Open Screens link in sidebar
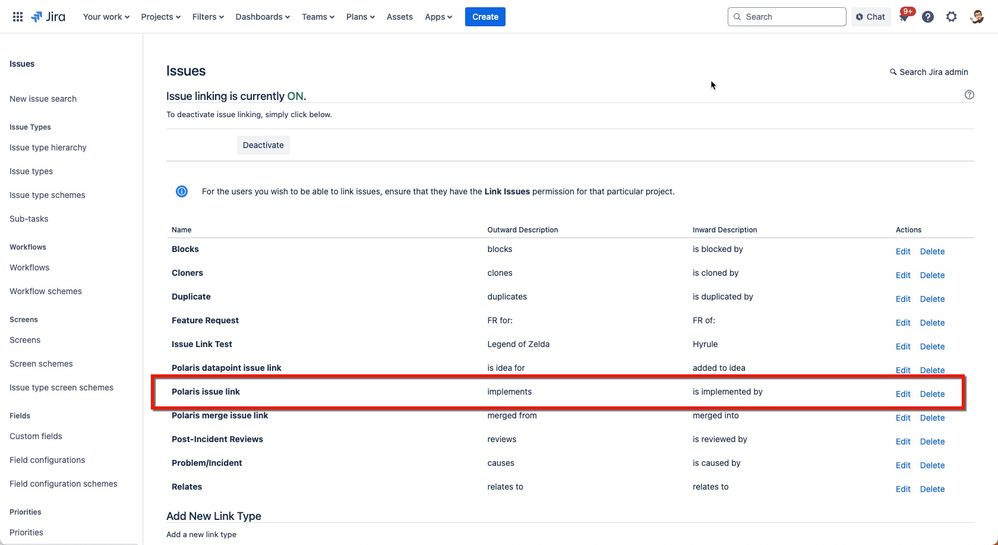 point(25,340)
